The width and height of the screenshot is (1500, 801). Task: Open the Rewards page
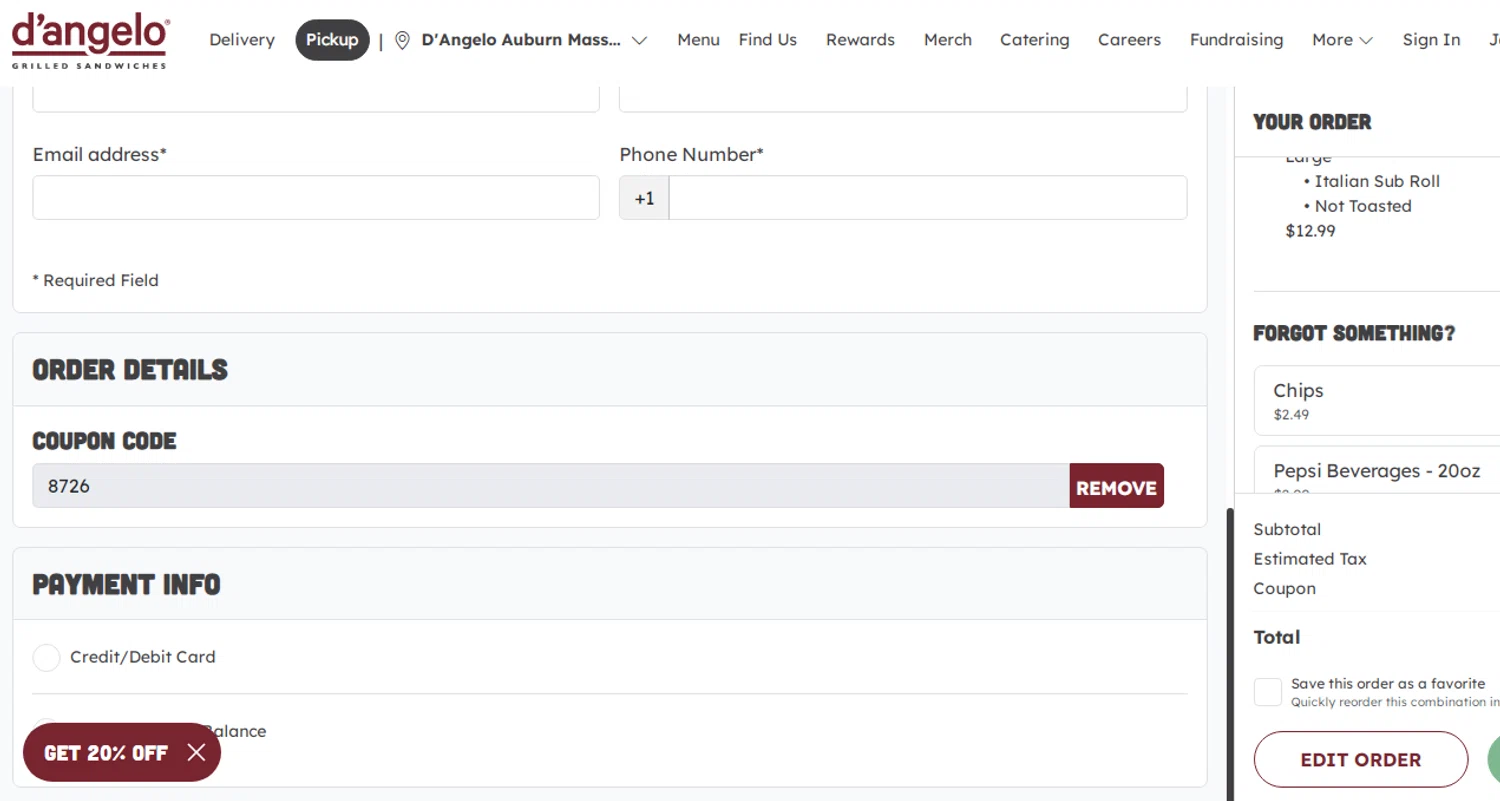[x=860, y=40]
